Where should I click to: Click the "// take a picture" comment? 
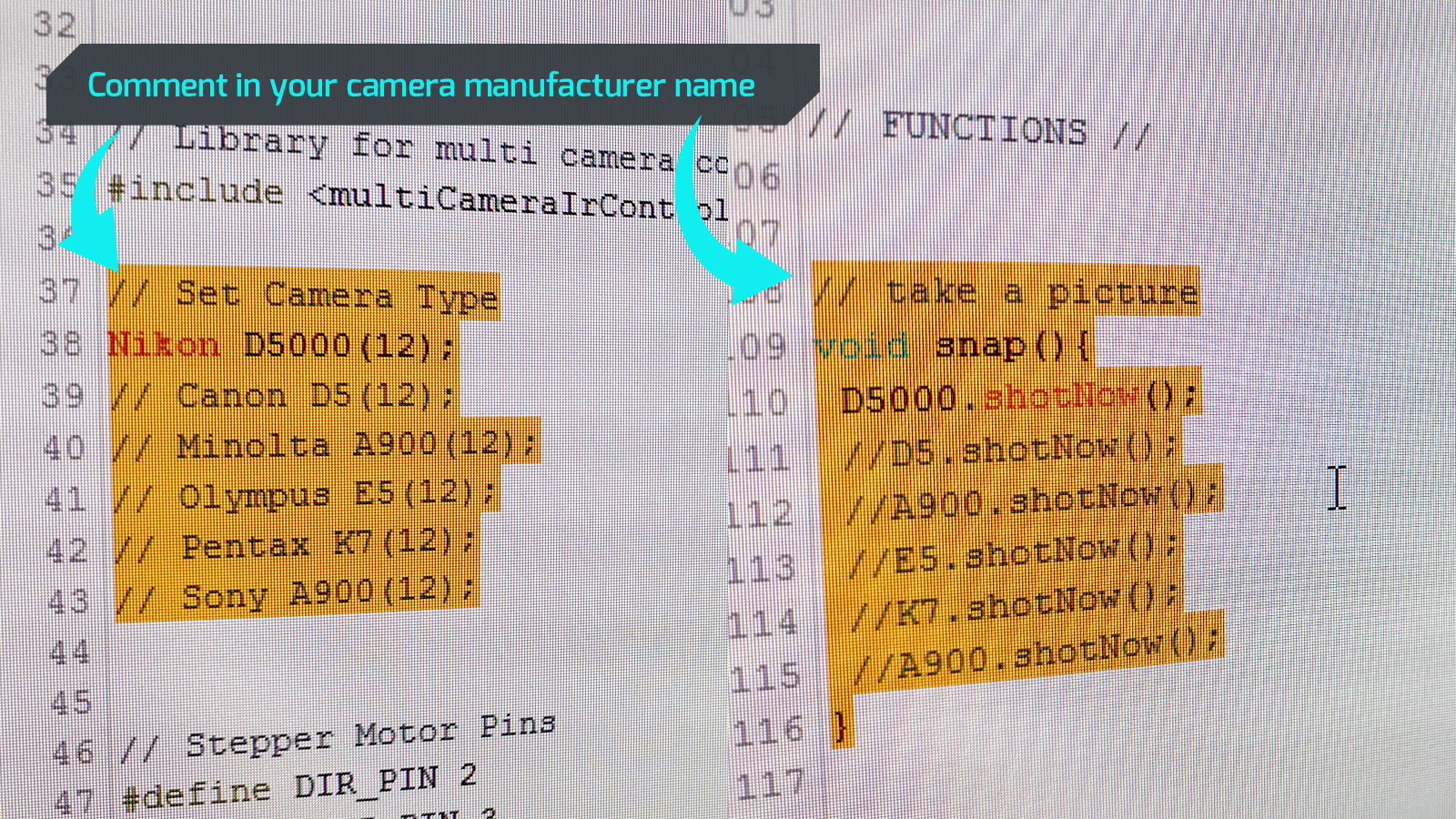pos(1006,292)
